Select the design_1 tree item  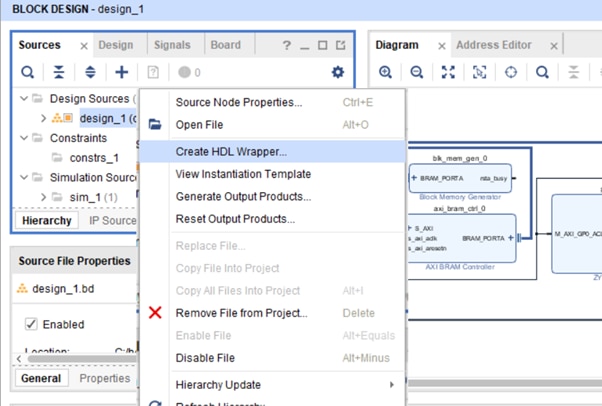click(108, 118)
